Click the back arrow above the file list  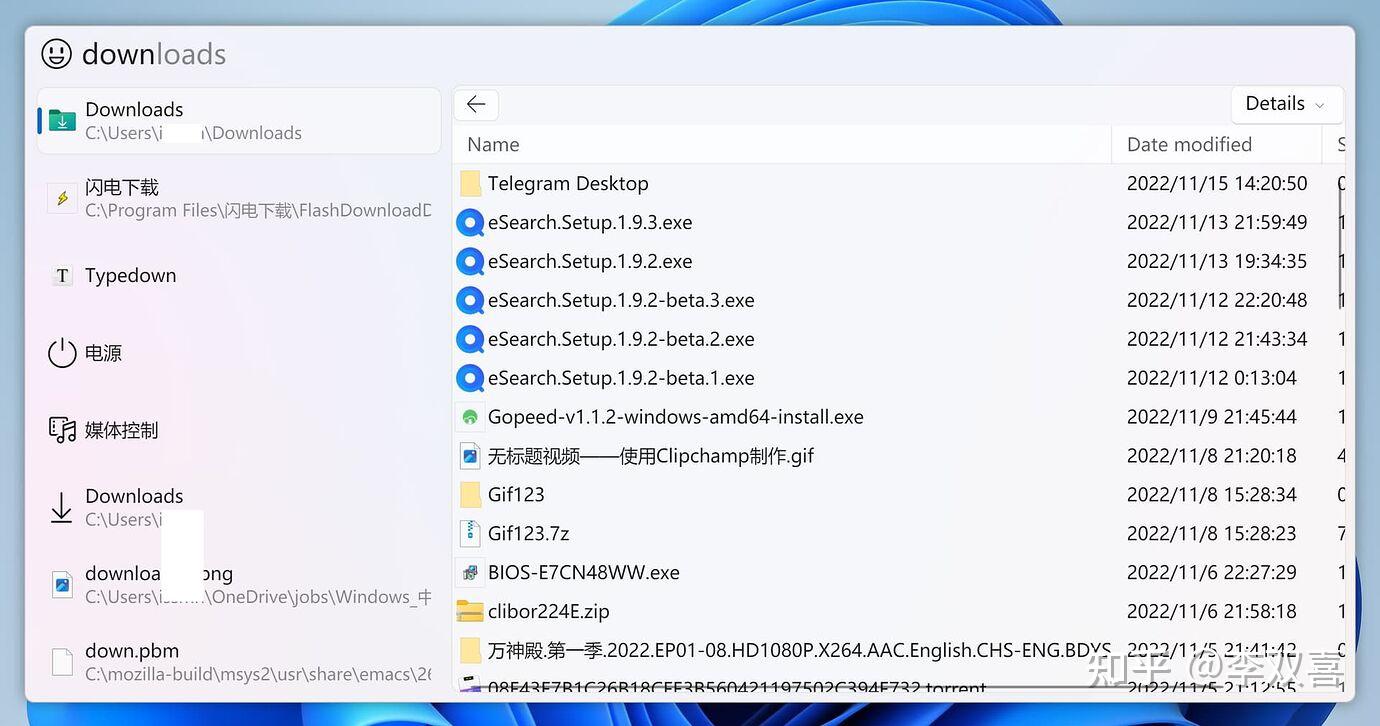pos(476,104)
